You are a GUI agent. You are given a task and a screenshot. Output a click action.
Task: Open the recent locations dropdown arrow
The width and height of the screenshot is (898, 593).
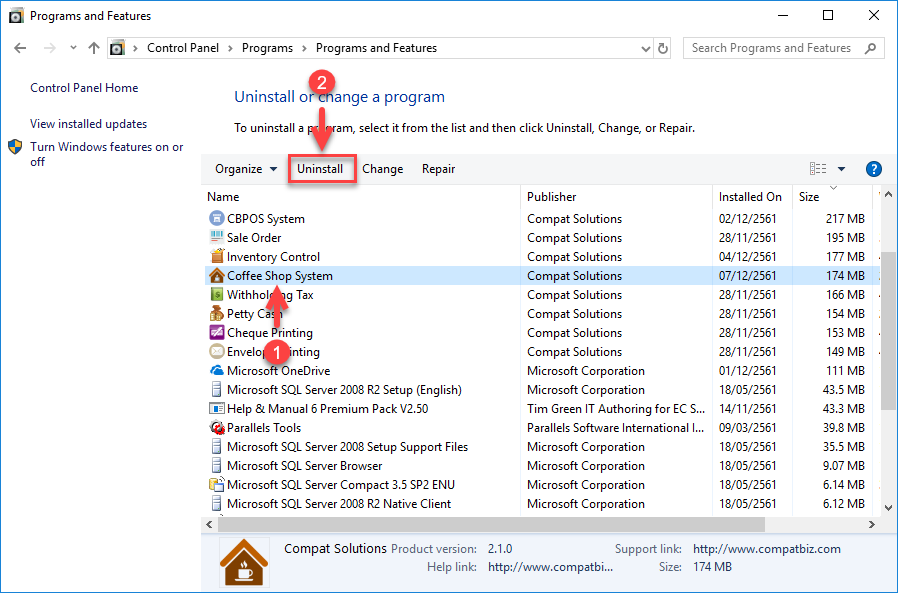pos(73,48)
